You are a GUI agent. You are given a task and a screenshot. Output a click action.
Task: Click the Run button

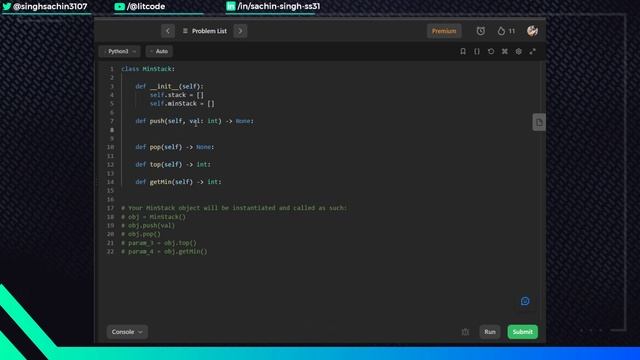pos(490,332)
